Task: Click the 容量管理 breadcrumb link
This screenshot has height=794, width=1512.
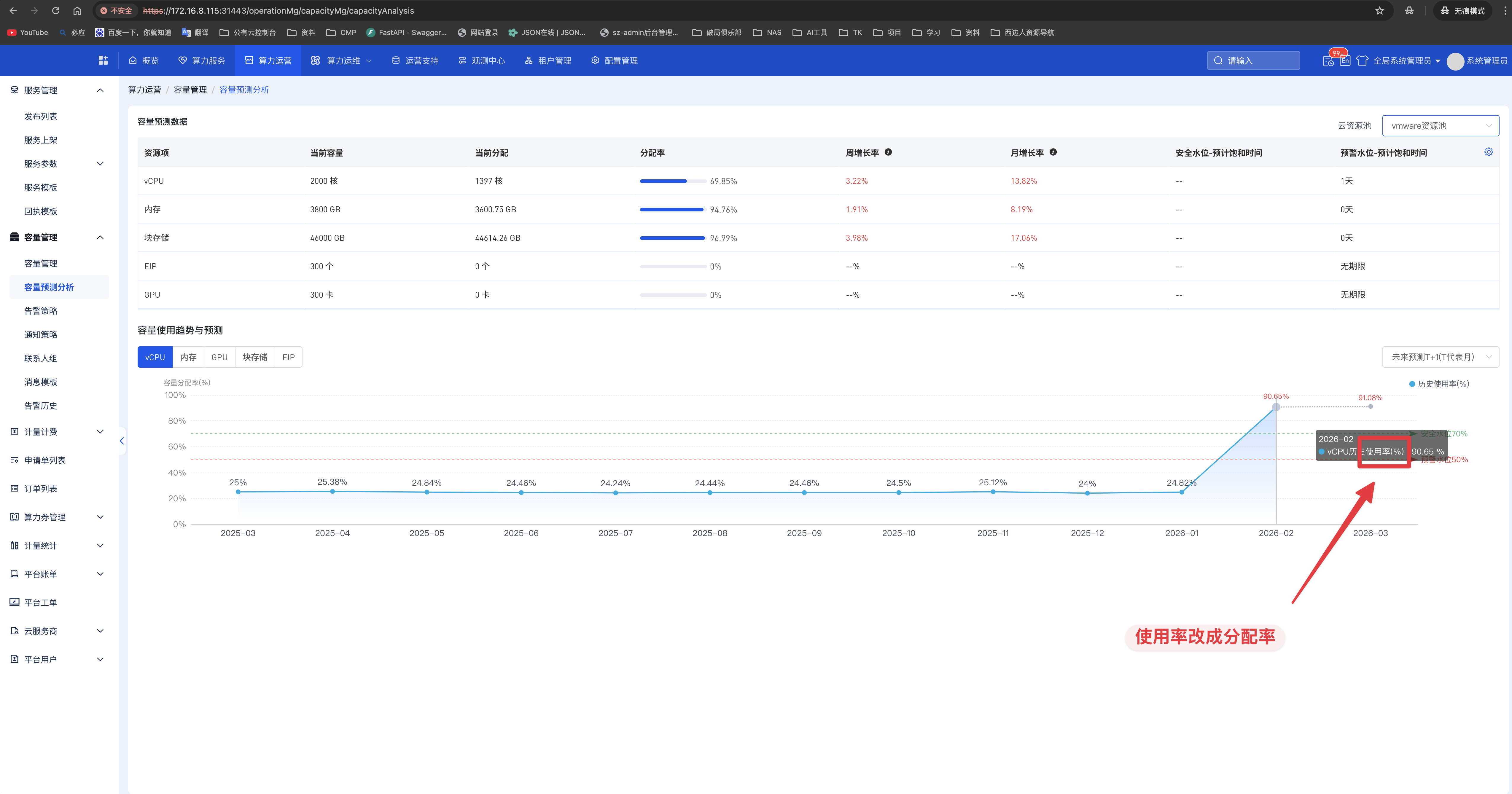Action: 190,90
